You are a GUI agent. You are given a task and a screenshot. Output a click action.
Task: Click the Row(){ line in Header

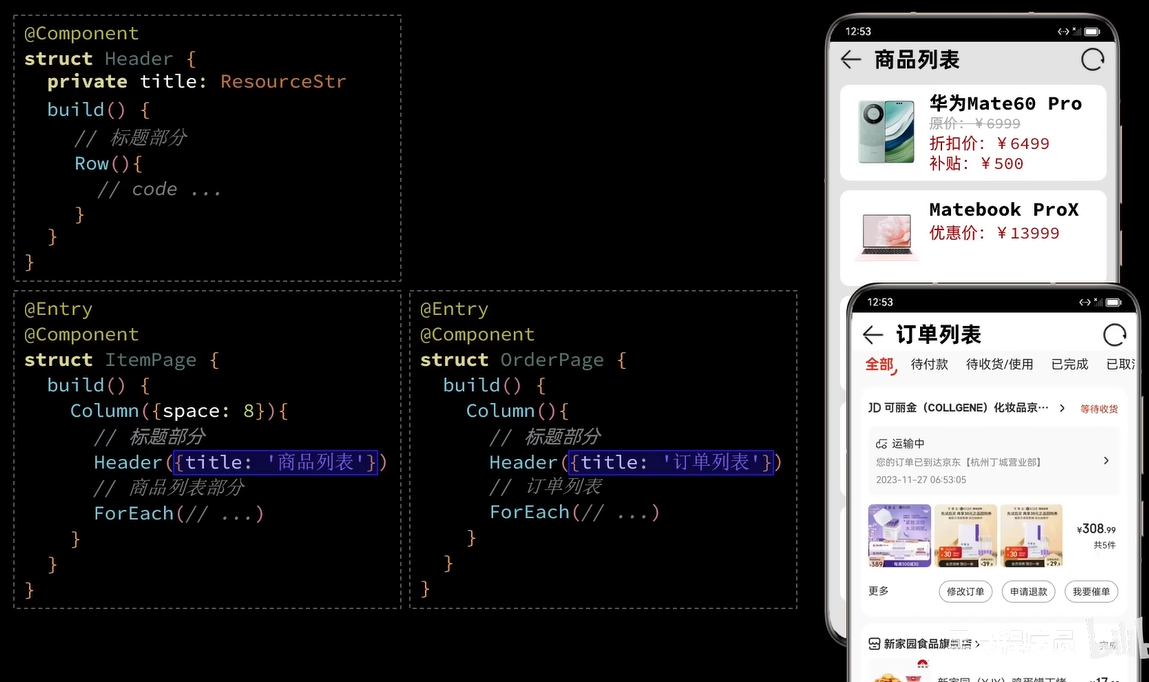click(x=108, y=163)
